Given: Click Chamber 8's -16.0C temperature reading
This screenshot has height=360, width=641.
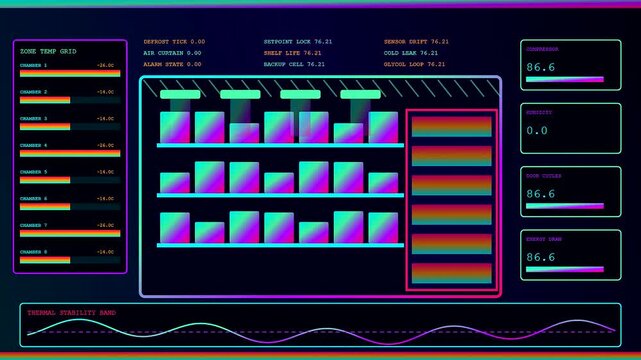Looking at the screenshot, I should click(x=105, y=252).
